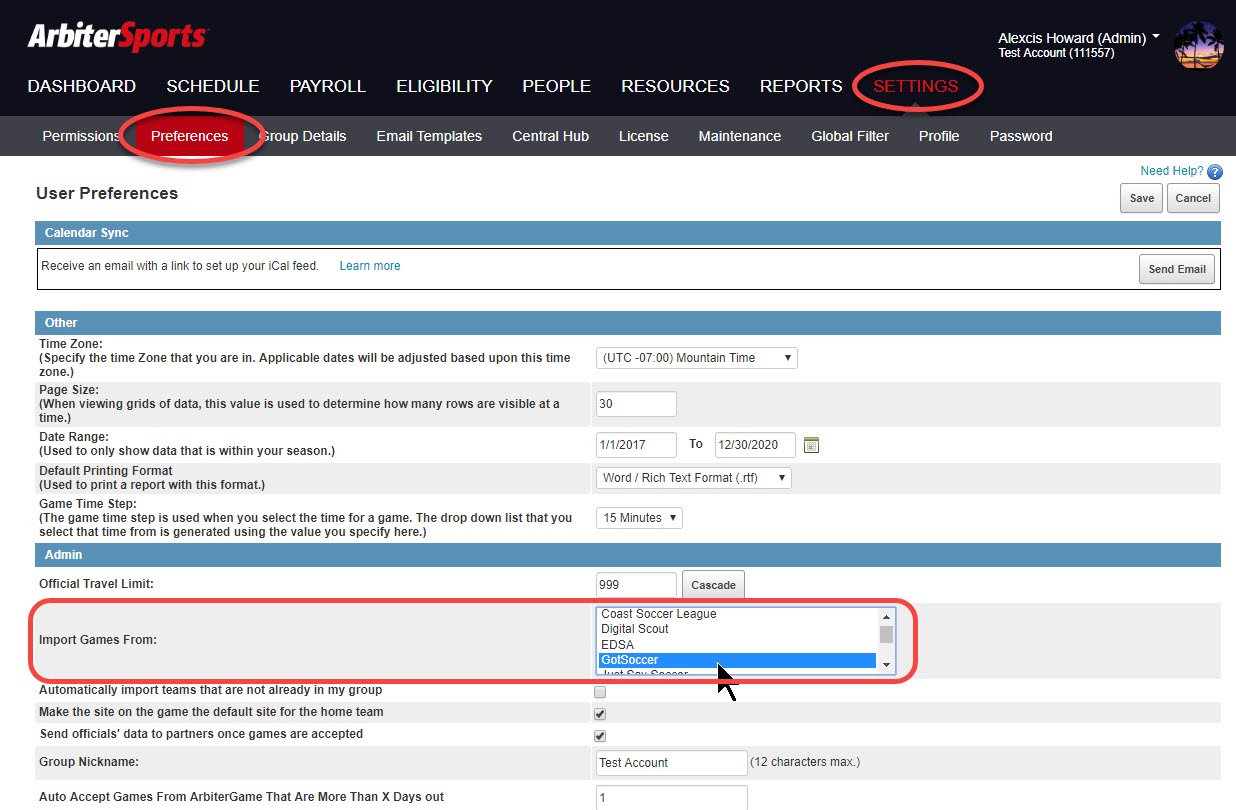1236x810 pixels.
Task: Click the Page Size input field
Action: click(636, 404)
